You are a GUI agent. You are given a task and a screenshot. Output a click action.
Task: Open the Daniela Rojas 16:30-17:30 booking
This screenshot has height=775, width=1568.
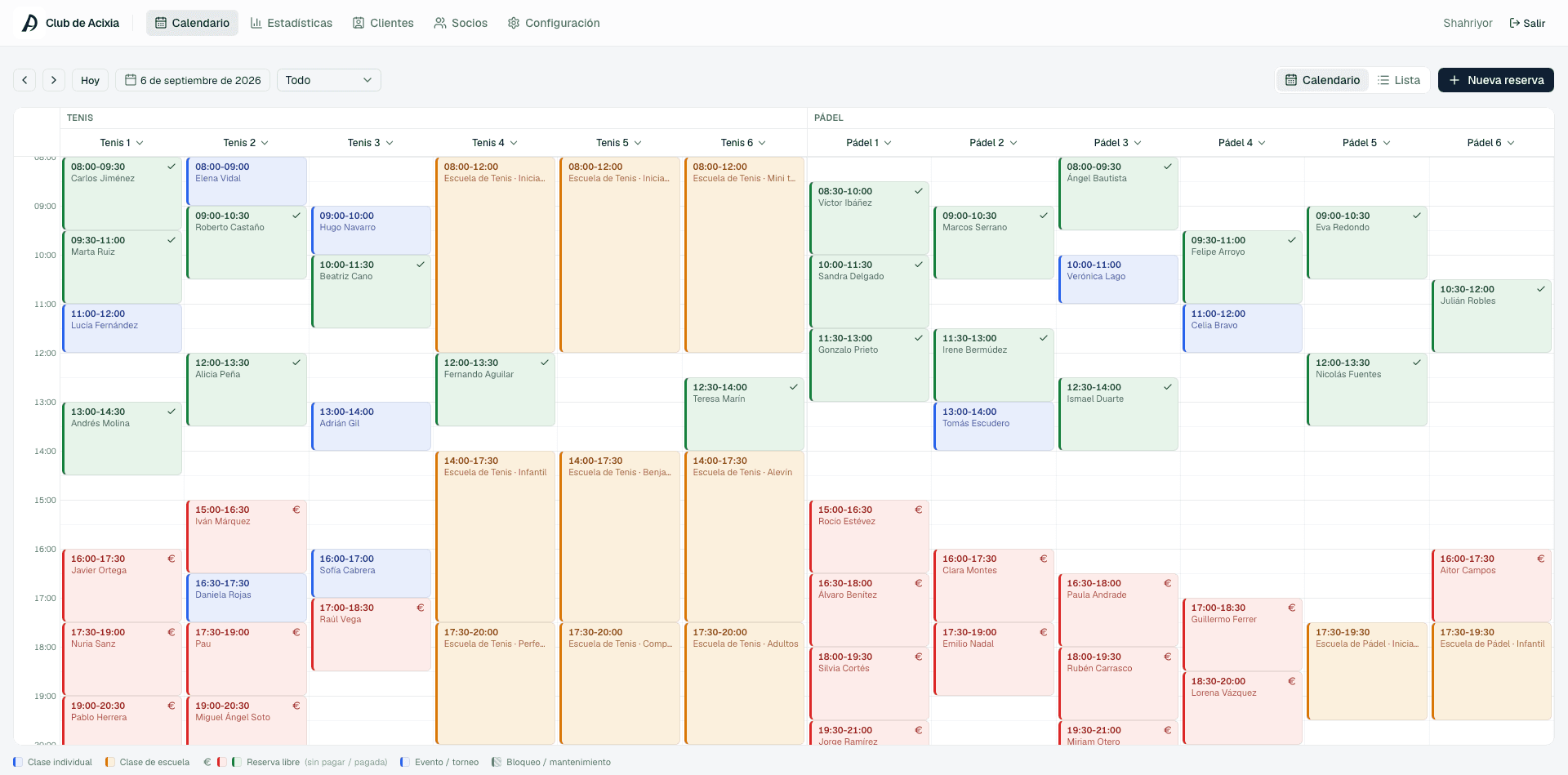click(x=246, y=598)
